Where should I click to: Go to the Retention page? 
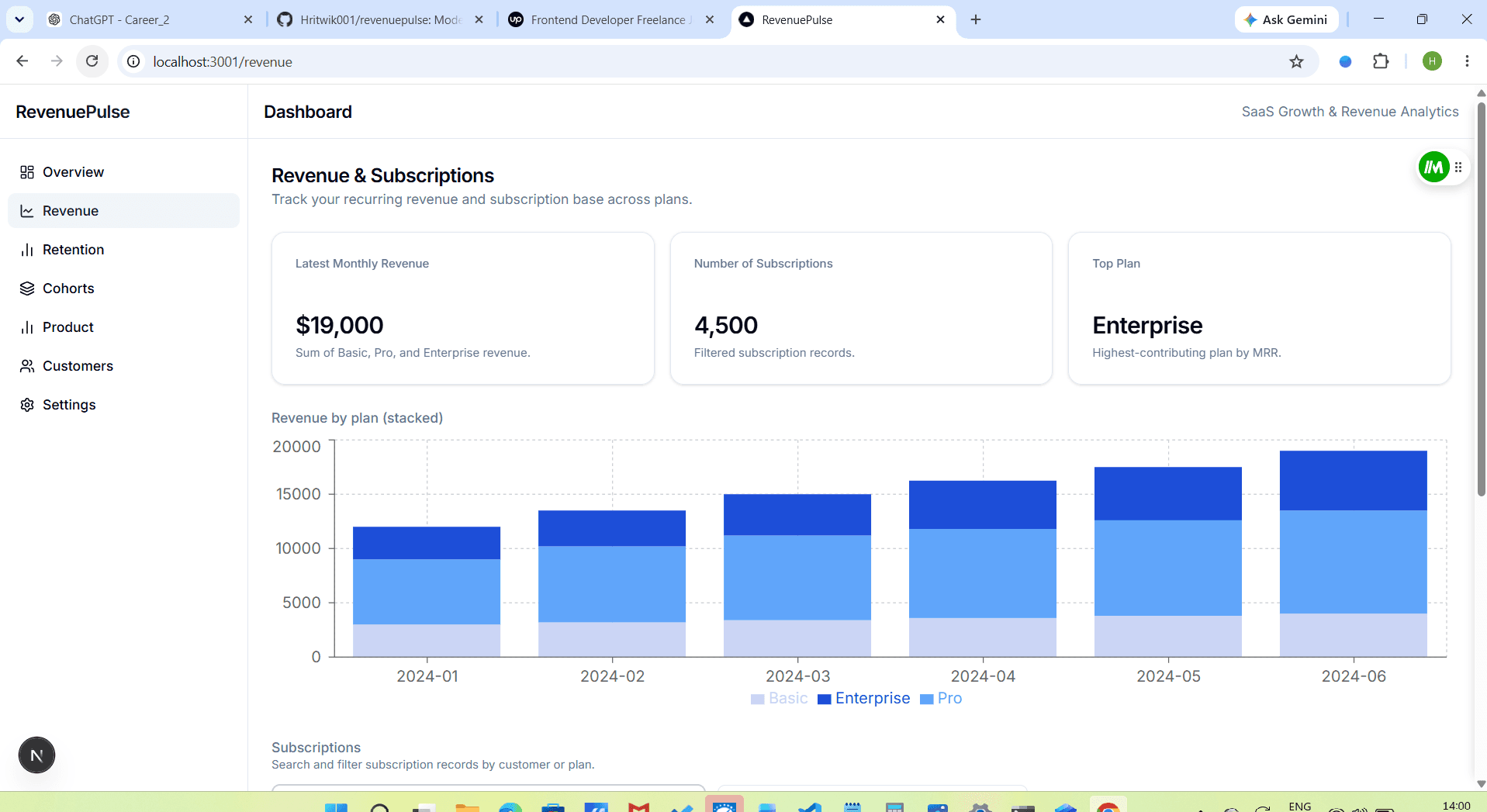click(123, 250)
